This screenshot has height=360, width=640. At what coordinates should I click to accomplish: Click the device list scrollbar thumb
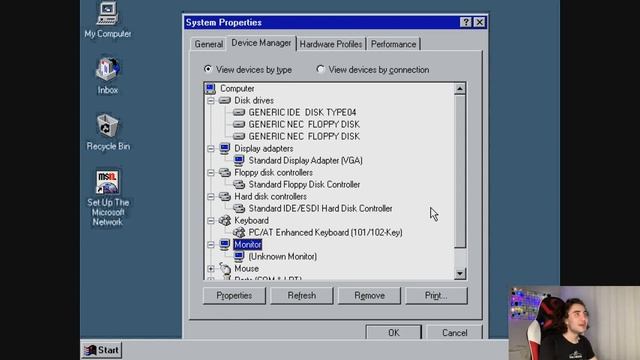(460, 171)
